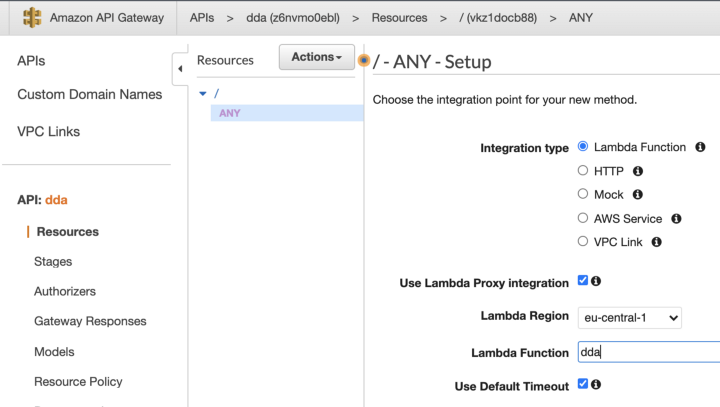Click Resources in the breadcrumb

point(399,18)
